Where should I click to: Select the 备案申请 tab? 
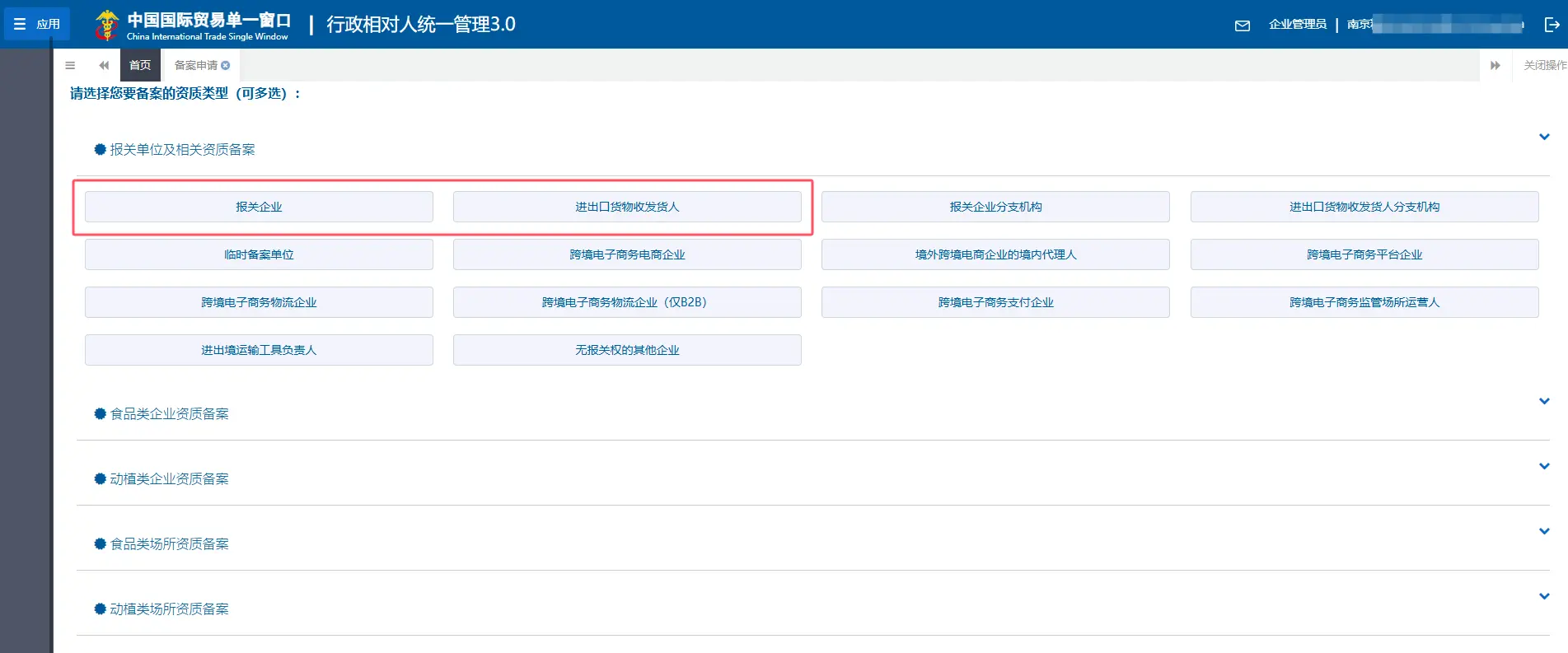click(195, 65)
